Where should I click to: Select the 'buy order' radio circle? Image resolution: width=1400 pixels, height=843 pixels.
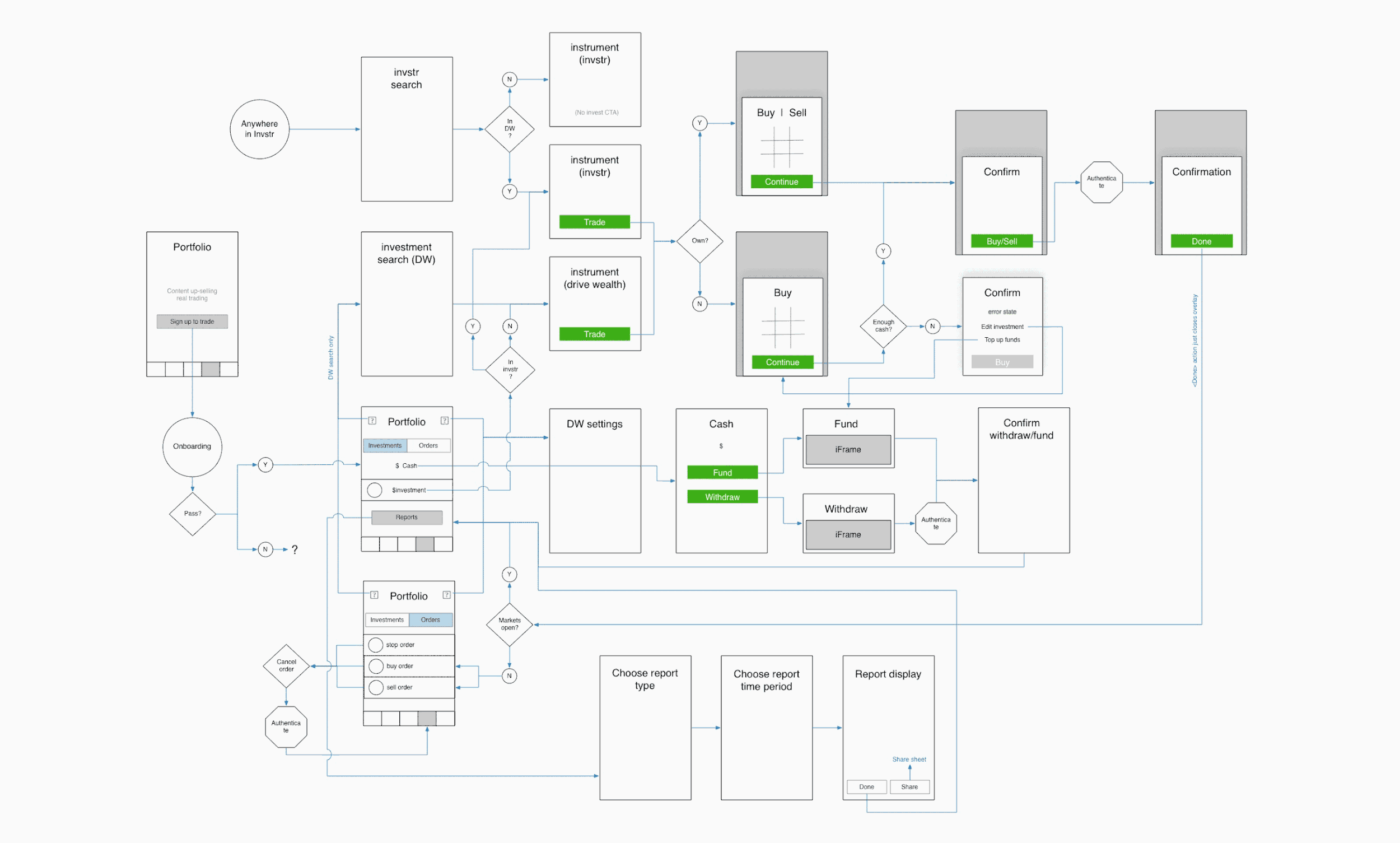[376, 666]
